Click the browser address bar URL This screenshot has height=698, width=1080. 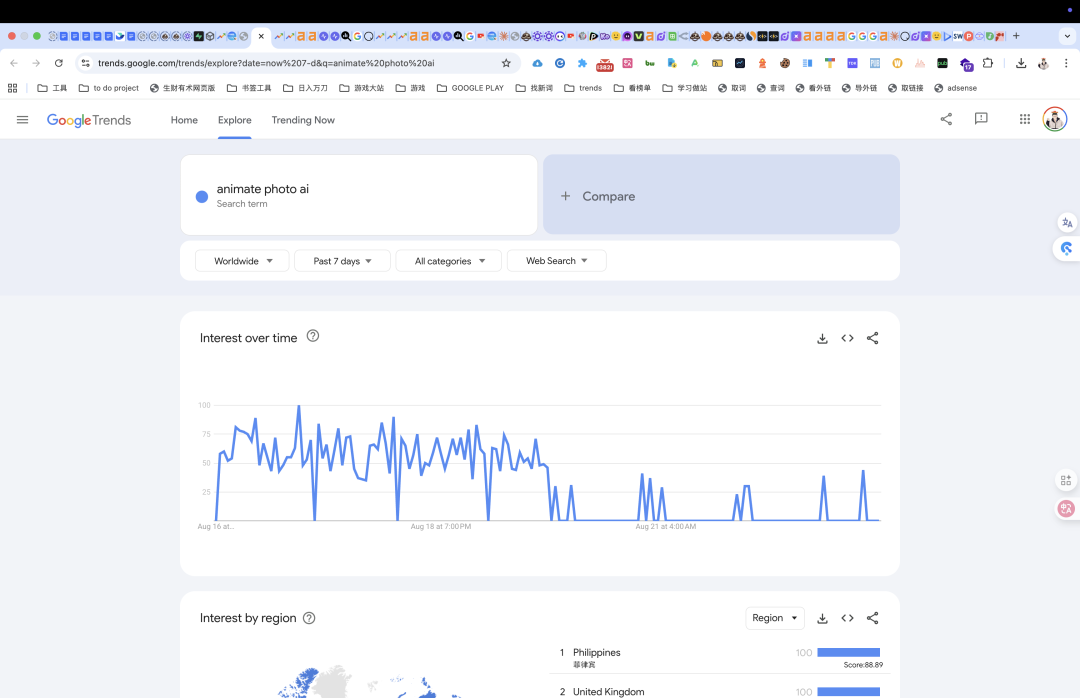point(266,63)
